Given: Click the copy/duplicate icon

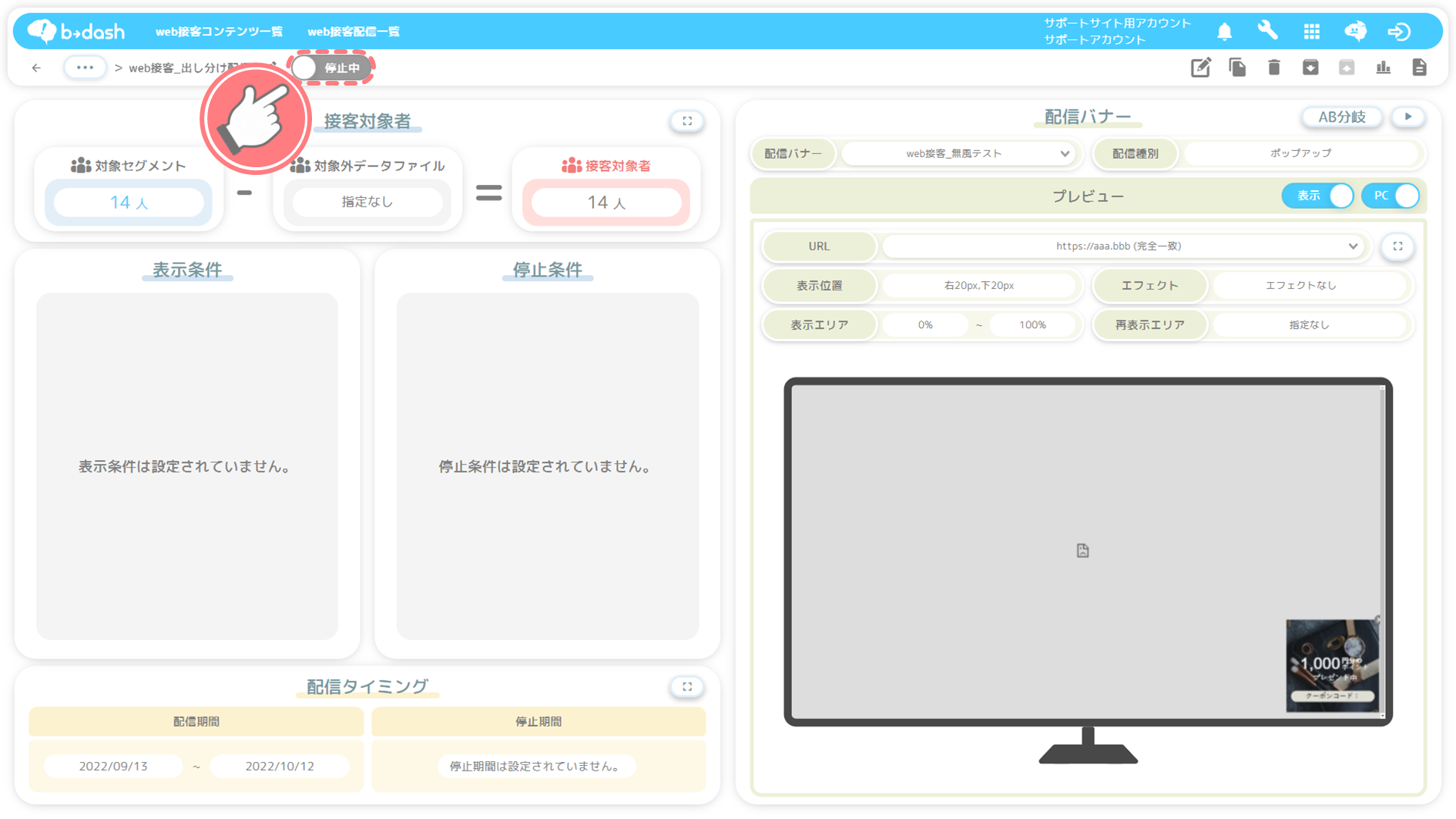Looking at the screenshot, I should click(x=1237, y=68).
